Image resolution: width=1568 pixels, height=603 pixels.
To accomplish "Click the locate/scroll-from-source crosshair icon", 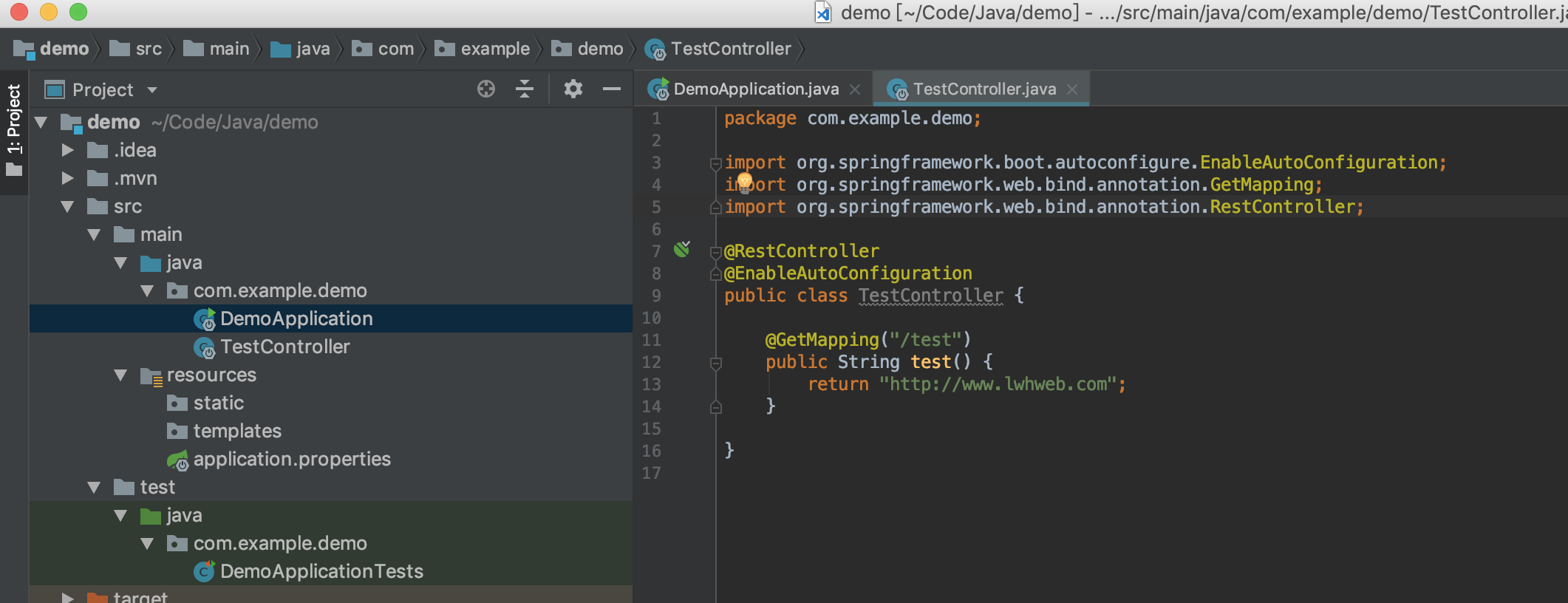I will coord(485,89).
